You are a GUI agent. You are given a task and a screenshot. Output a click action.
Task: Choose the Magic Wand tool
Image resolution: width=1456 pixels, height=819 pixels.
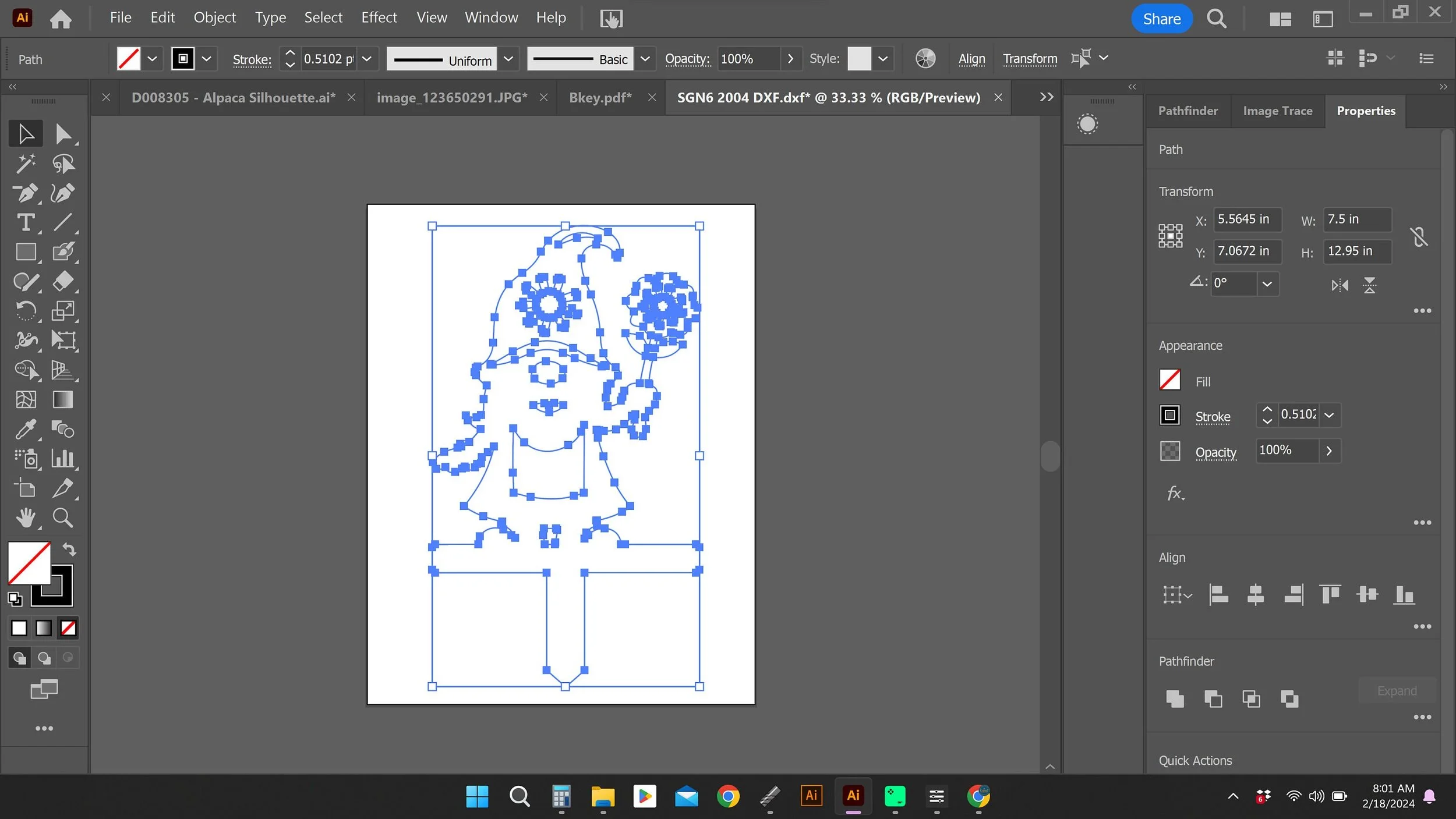coord(25,164)
